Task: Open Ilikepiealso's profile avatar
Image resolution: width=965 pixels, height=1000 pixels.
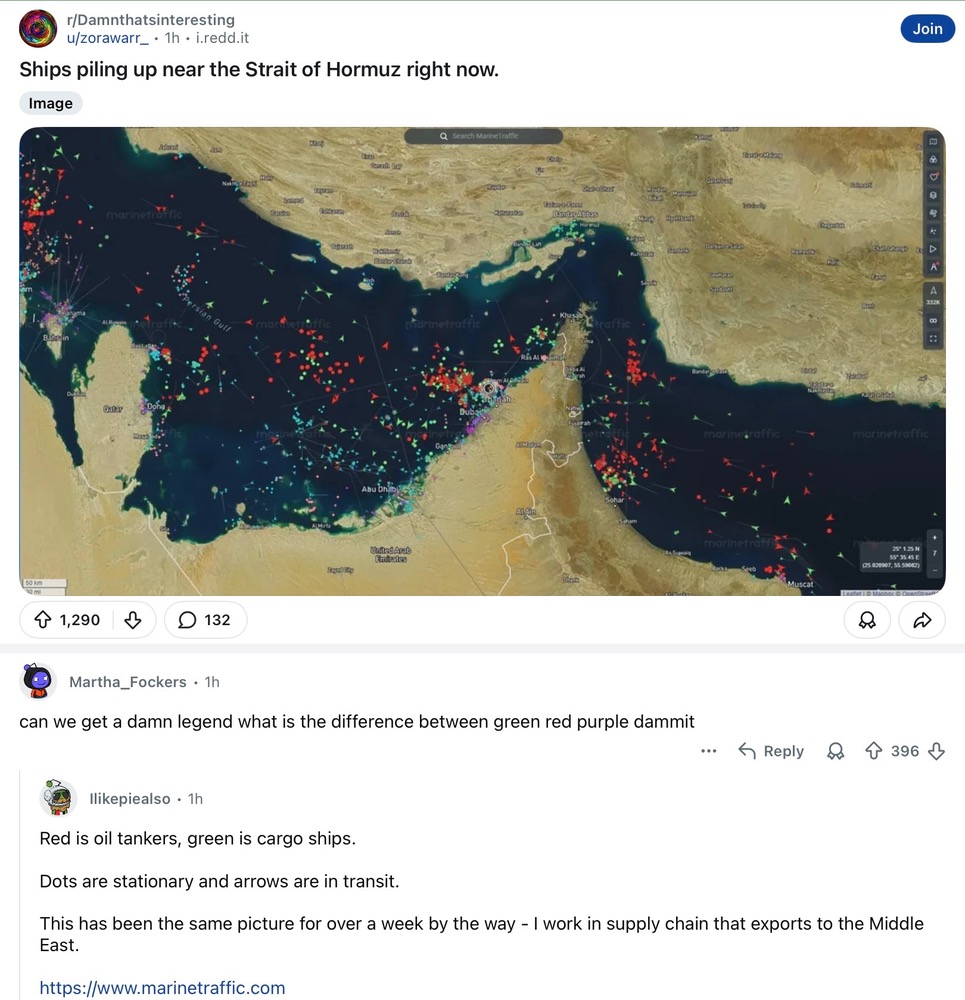Action: tap(59, 798)
